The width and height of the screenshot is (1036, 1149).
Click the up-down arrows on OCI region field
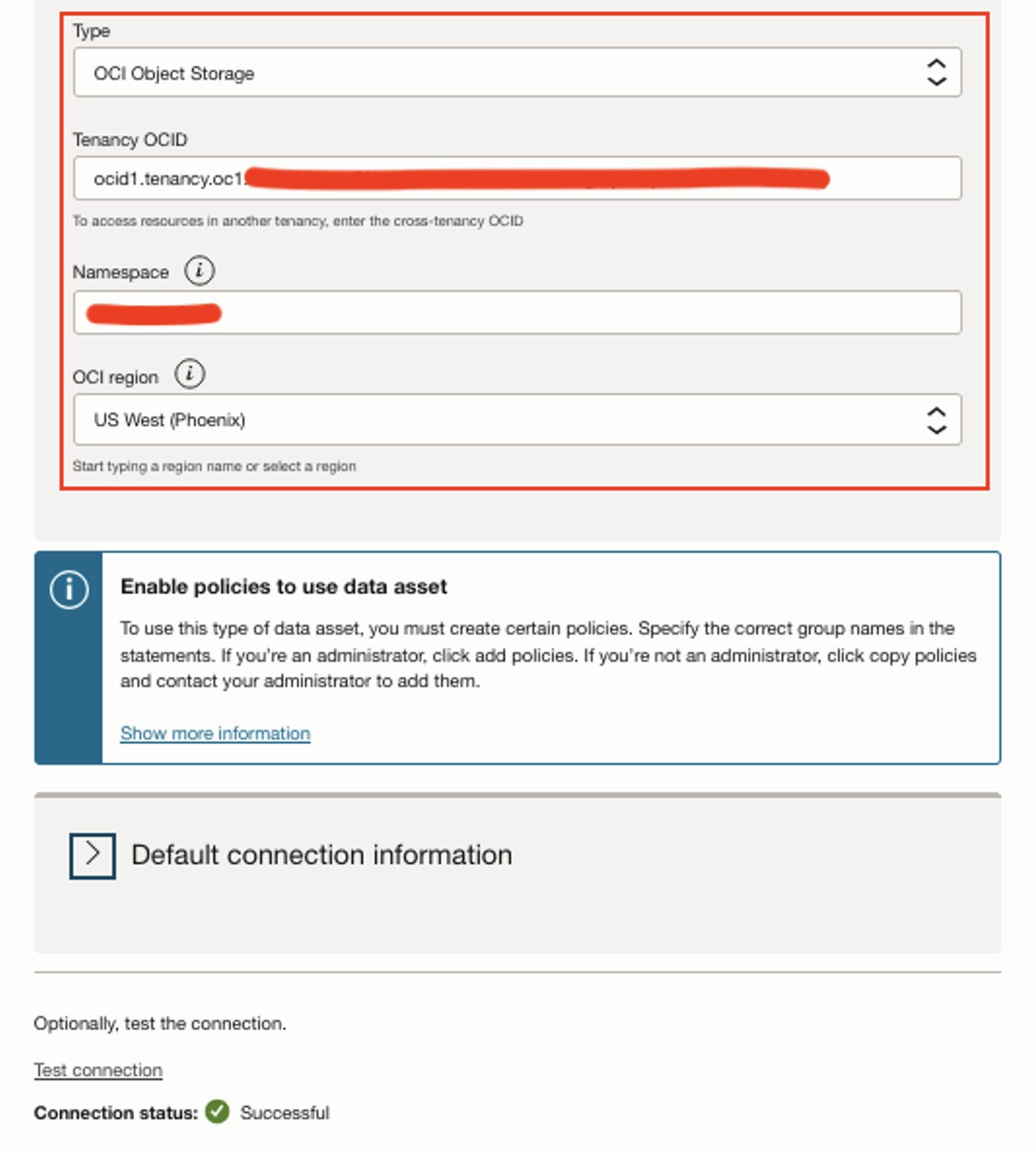click(936, 420)
